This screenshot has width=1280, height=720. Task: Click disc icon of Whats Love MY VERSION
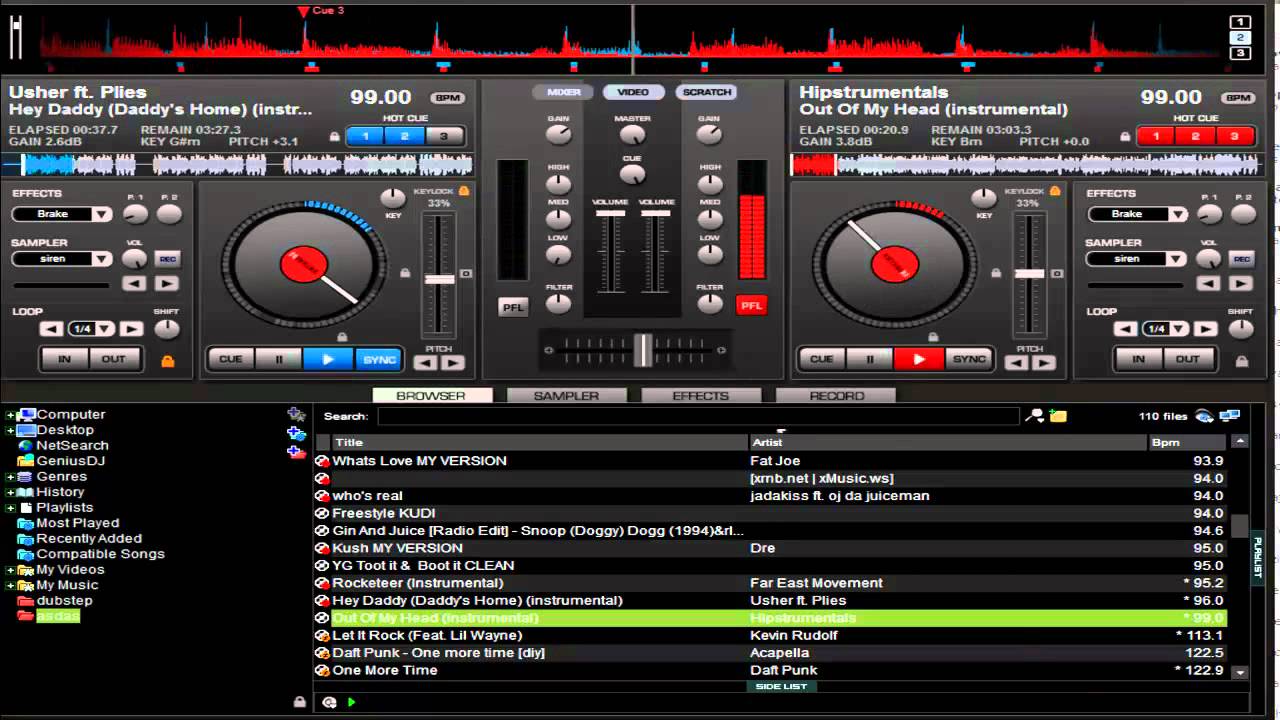(322, 461)
